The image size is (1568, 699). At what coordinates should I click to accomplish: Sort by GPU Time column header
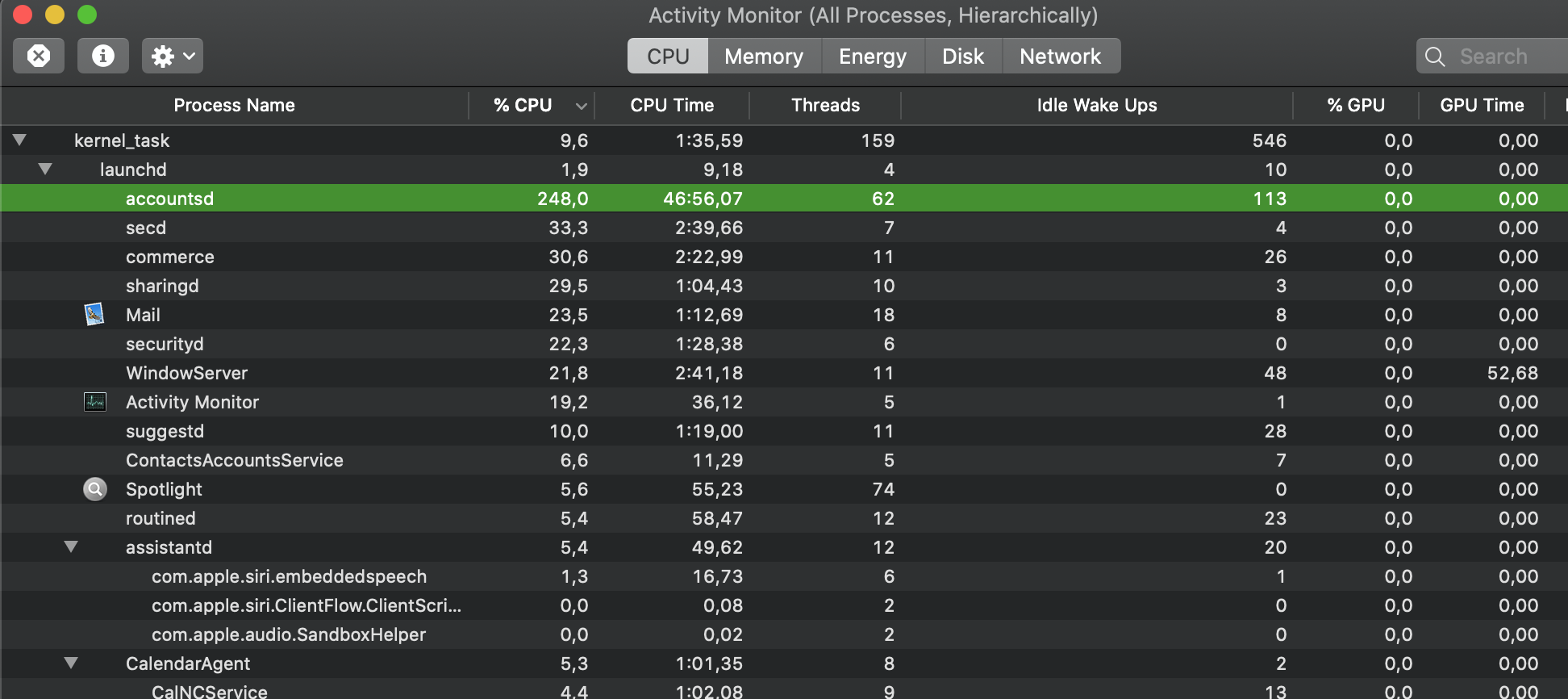1482,105
